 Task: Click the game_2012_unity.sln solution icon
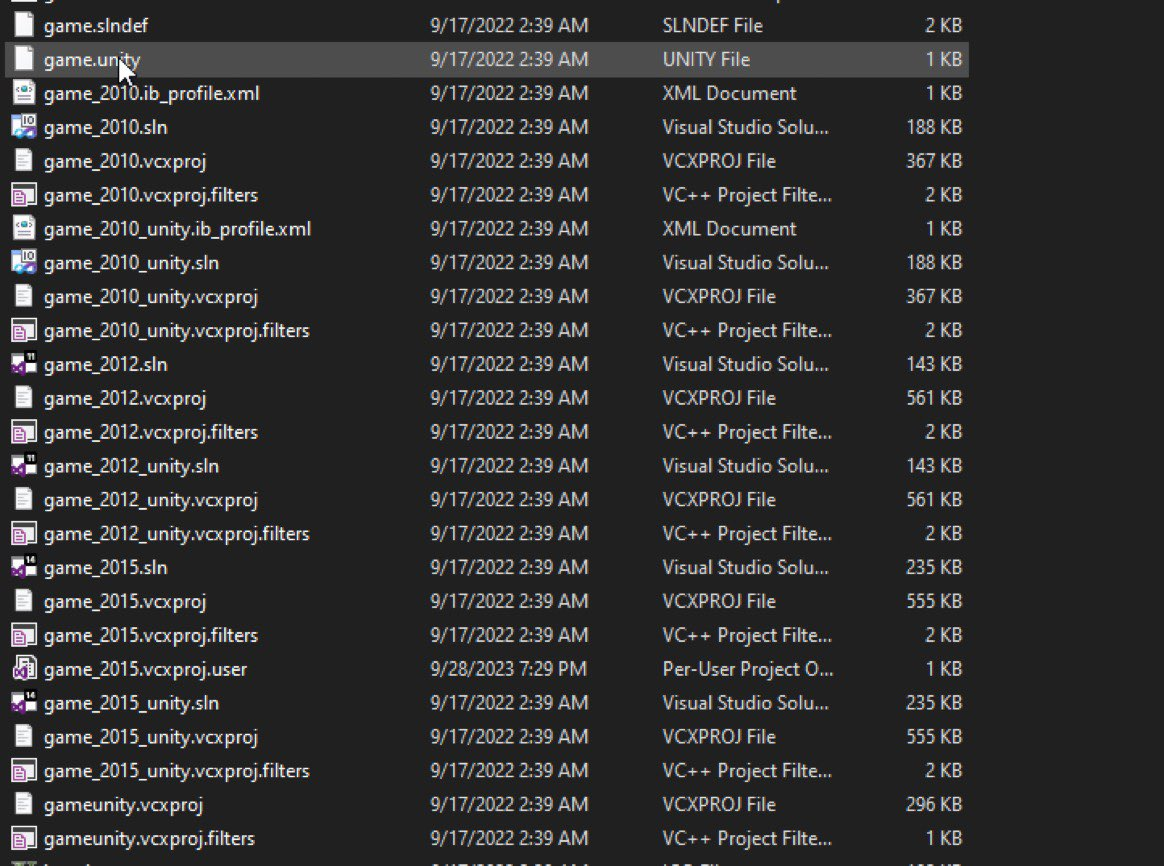pos(24,465)
